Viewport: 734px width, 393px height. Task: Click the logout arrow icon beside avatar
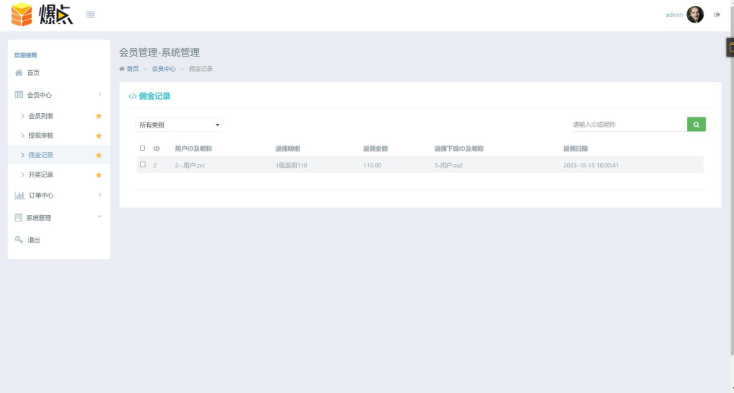pos(717,15)
